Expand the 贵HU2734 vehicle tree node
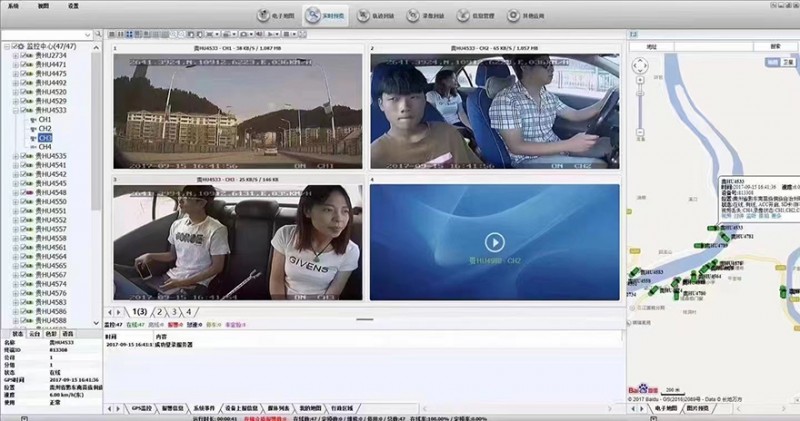Image resolution: width=800 pixels, height=421 pixels. (14, 56)
